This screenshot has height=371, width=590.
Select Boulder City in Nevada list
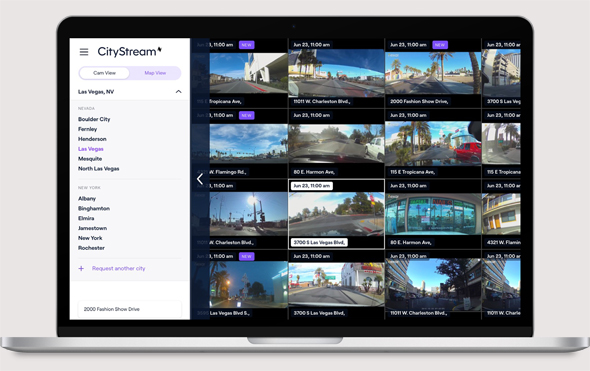tap(94, 119)
